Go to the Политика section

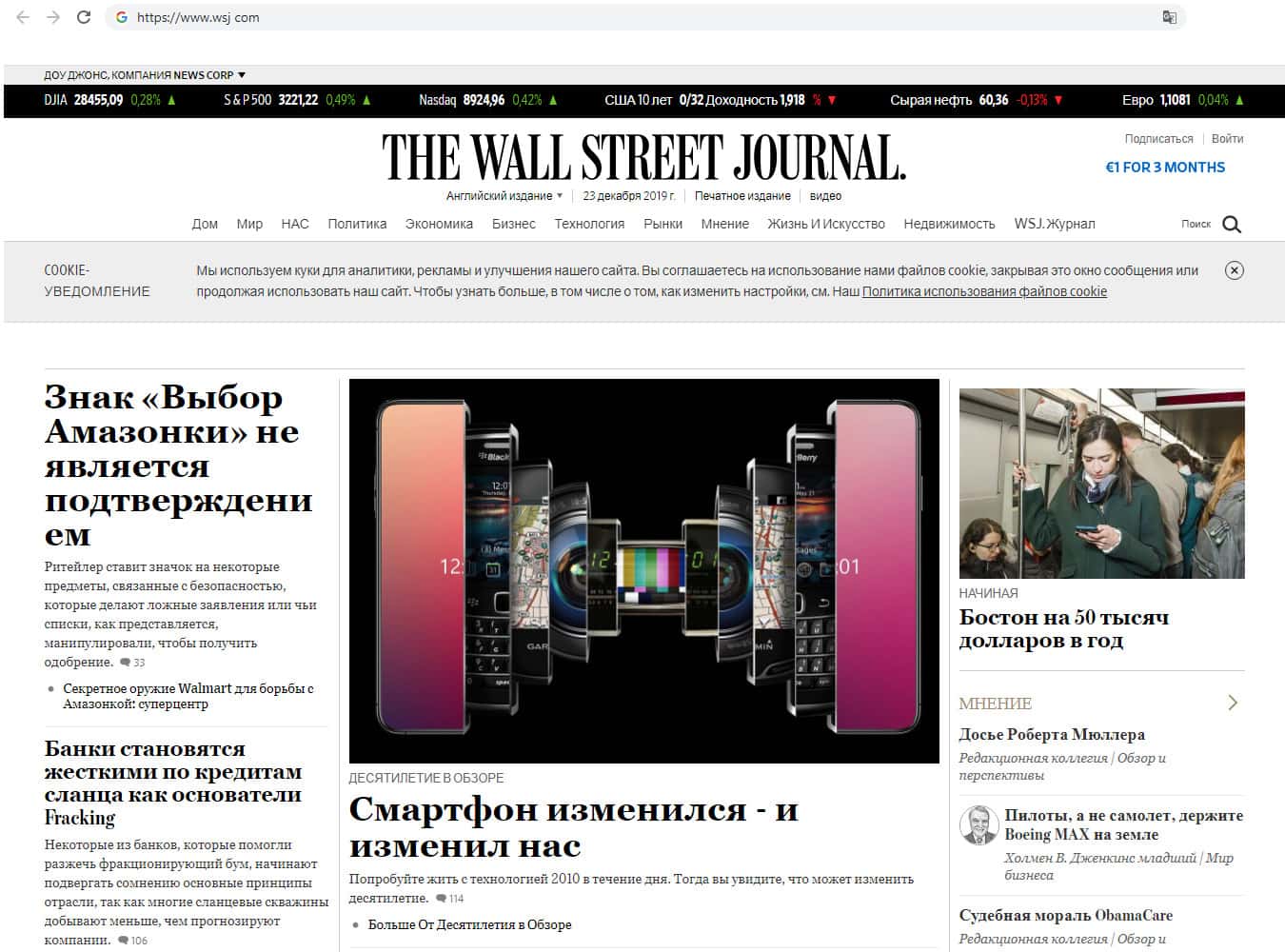[357, 225]
